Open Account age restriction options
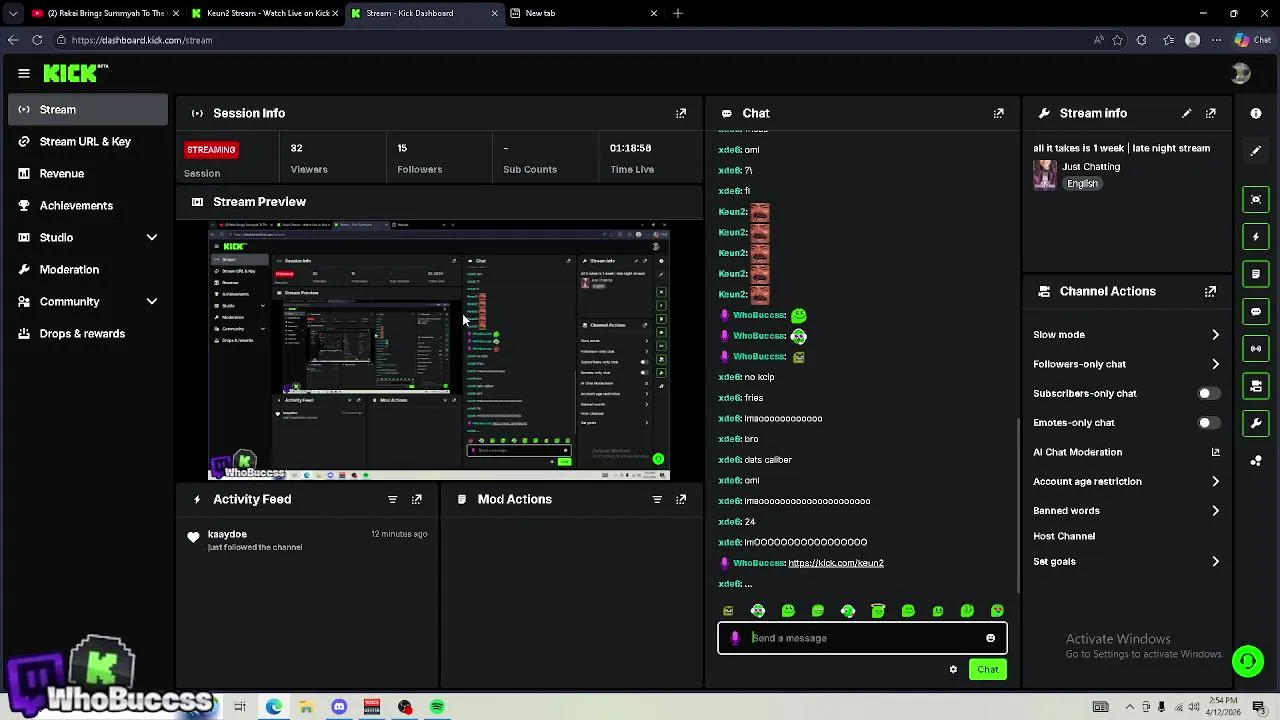Screen dimensions: 1280x720 pos(1215,482)
